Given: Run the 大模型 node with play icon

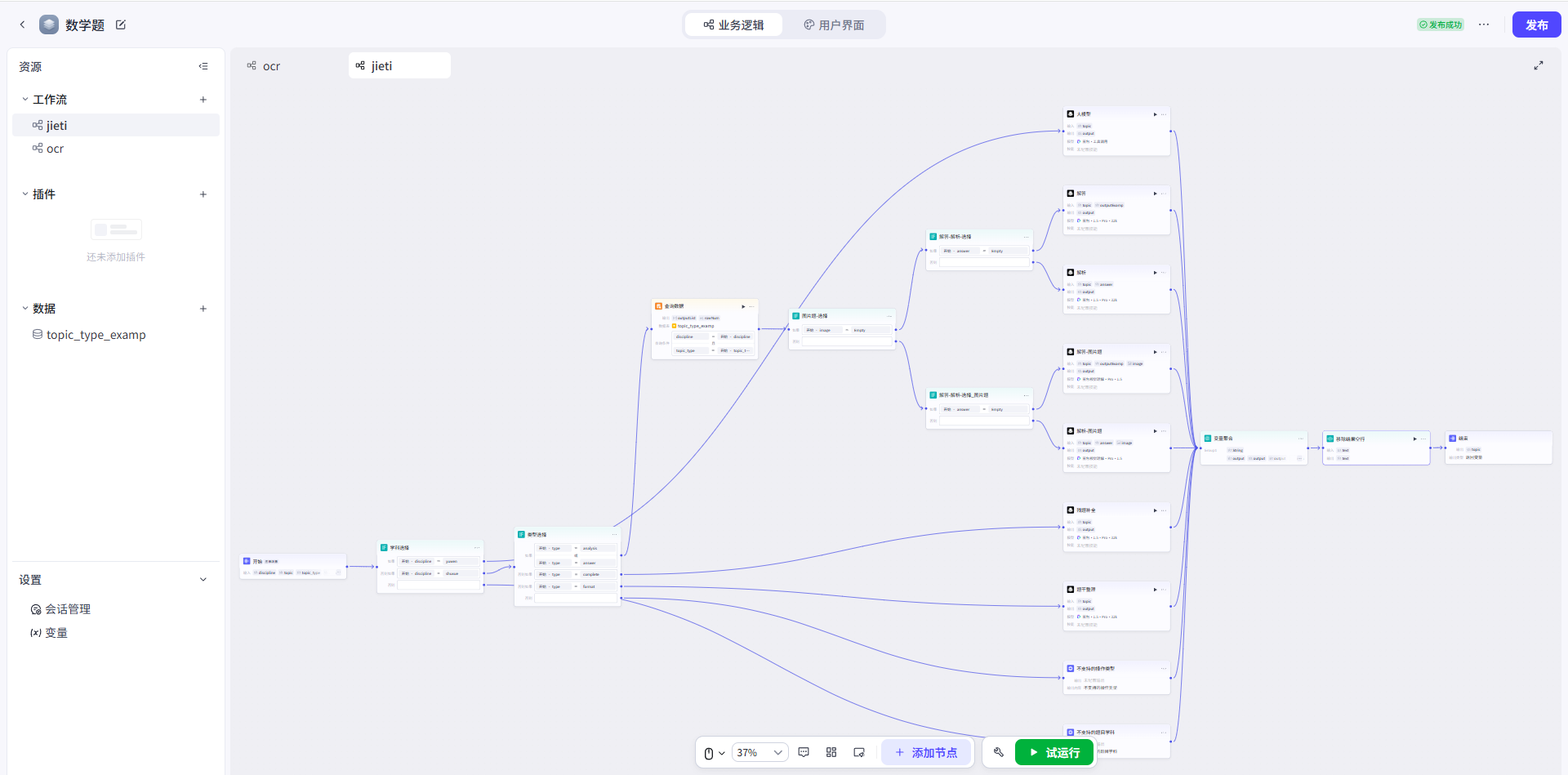Looking at the screenshot, I should click(1155, 114).
